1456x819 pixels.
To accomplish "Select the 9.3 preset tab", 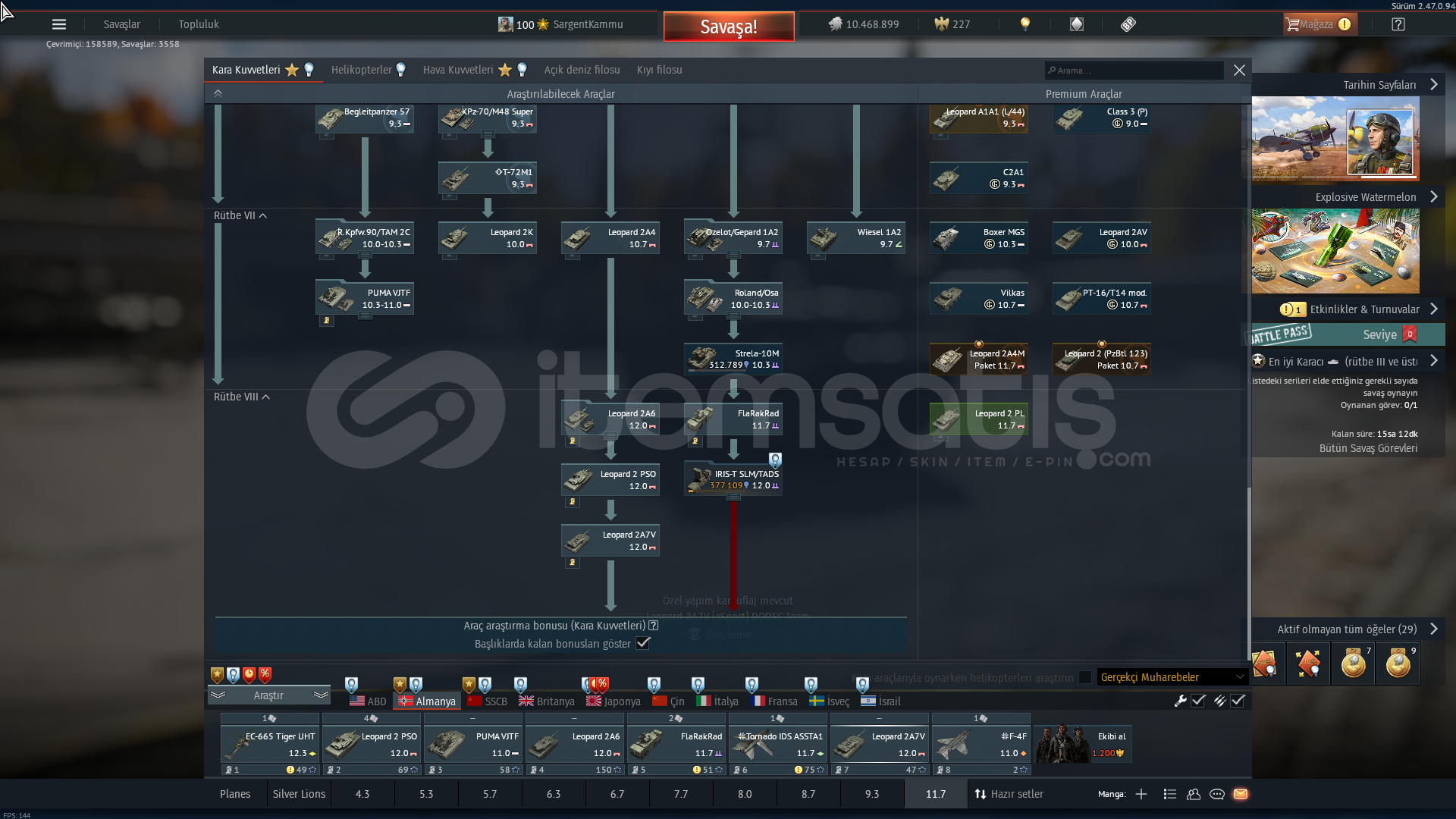I will [872, 794].
